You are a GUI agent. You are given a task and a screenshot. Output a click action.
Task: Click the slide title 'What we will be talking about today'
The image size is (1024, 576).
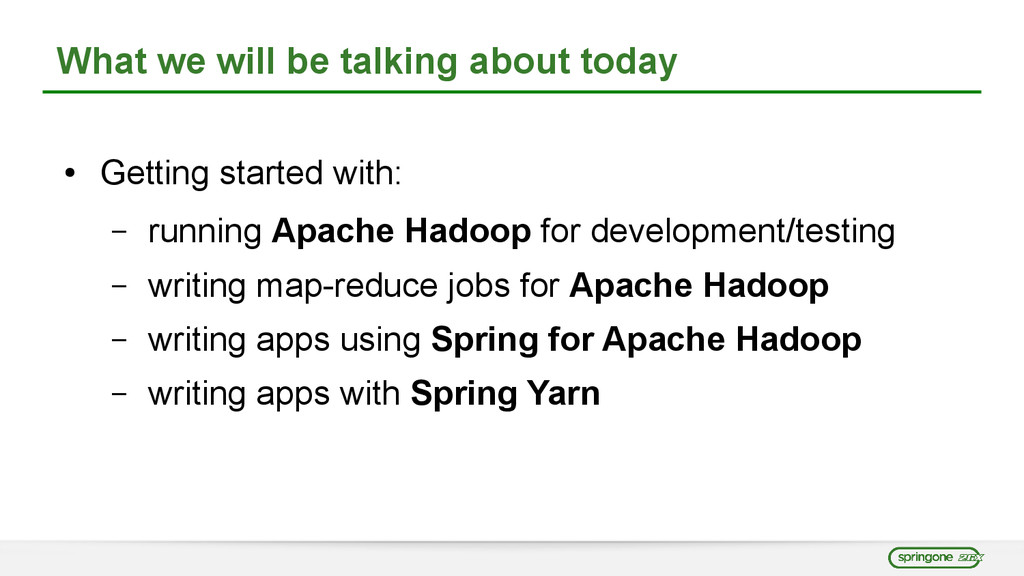367,62
